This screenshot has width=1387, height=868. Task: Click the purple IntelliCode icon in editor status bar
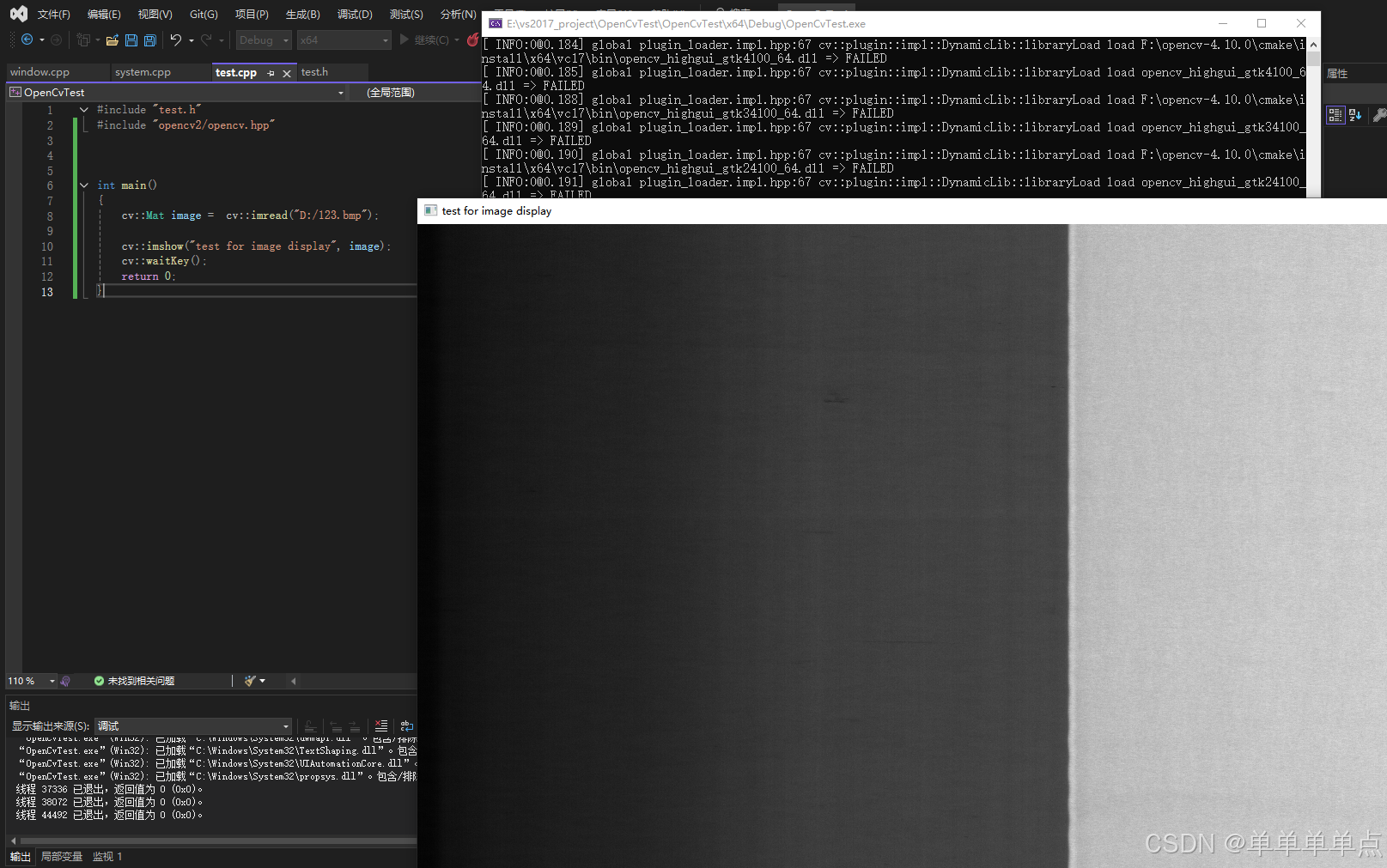[65, 681]
